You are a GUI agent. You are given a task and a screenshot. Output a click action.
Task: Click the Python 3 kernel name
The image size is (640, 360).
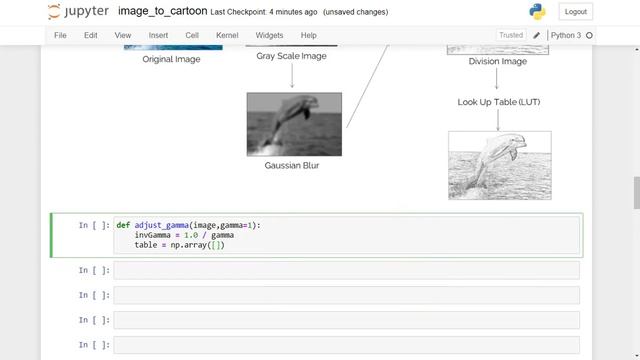click(566, 36)
